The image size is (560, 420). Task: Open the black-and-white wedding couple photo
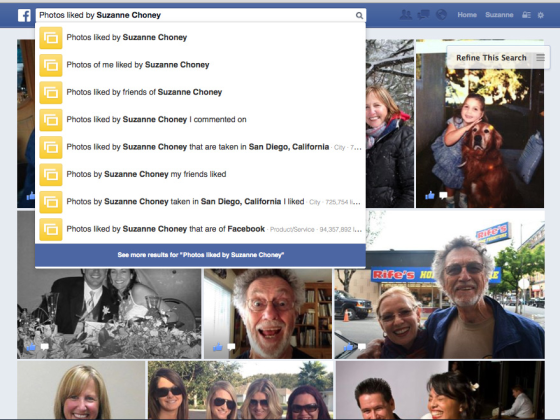pos(109,314)
